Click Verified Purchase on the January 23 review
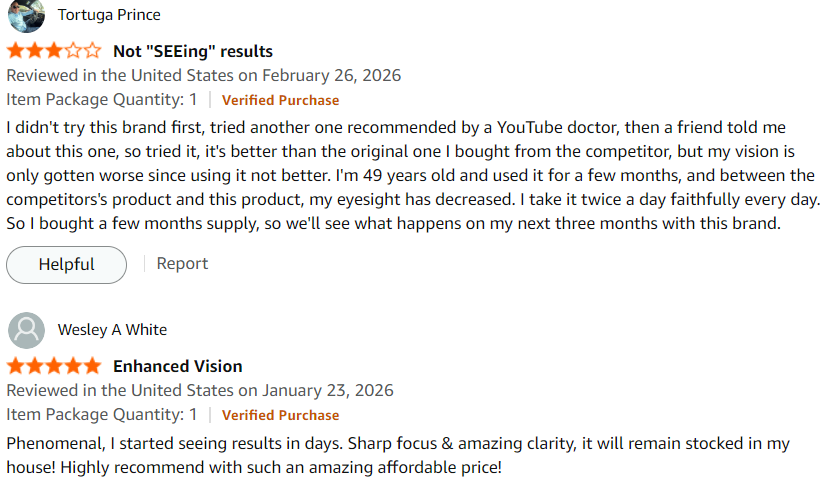Viewport: 830px width, 484px height. click(280, 415)
